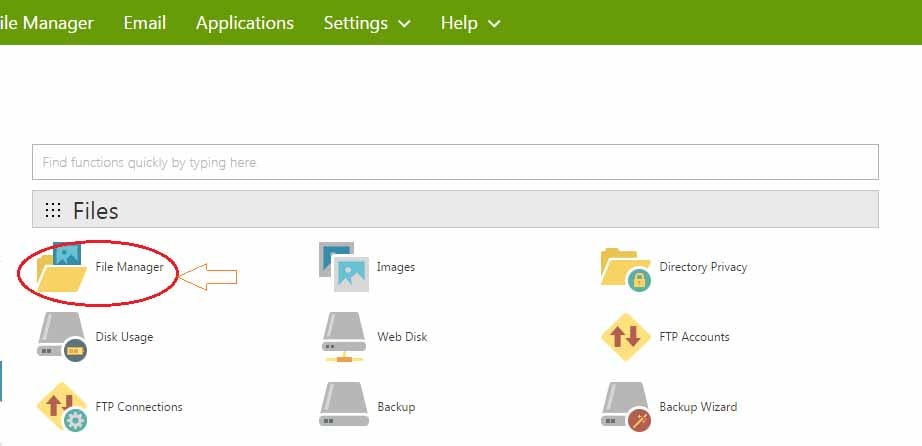Viewport: 922px width, 446px height.
Task: Select File Manager in the green navigation bar
Action: coord(47,22)
